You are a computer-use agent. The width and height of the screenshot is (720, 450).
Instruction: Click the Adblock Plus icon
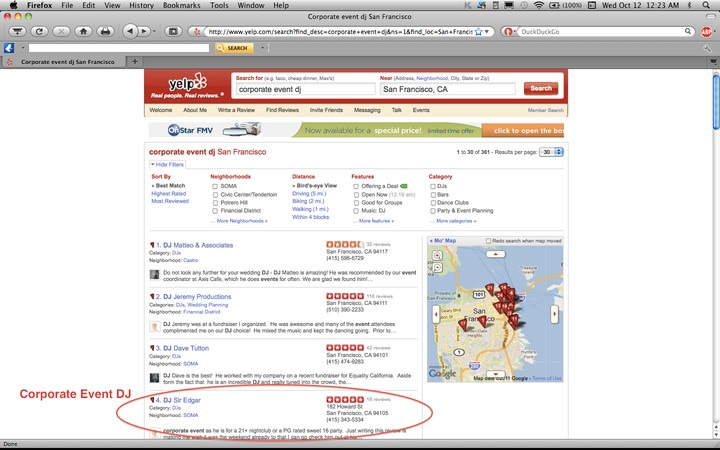point(706,32)
